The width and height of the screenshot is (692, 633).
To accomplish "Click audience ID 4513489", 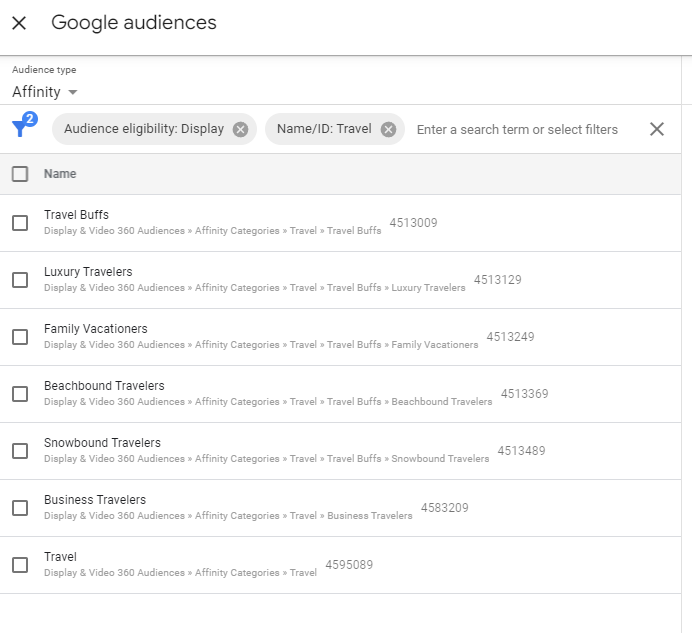I will click(522, 450).
